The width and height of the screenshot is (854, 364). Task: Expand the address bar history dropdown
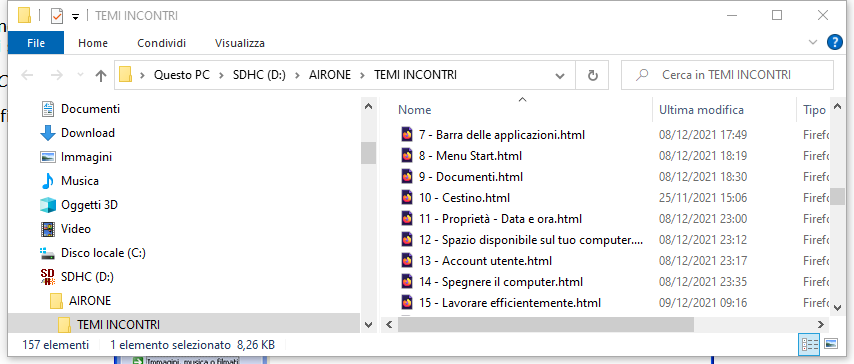click(559, 76)
